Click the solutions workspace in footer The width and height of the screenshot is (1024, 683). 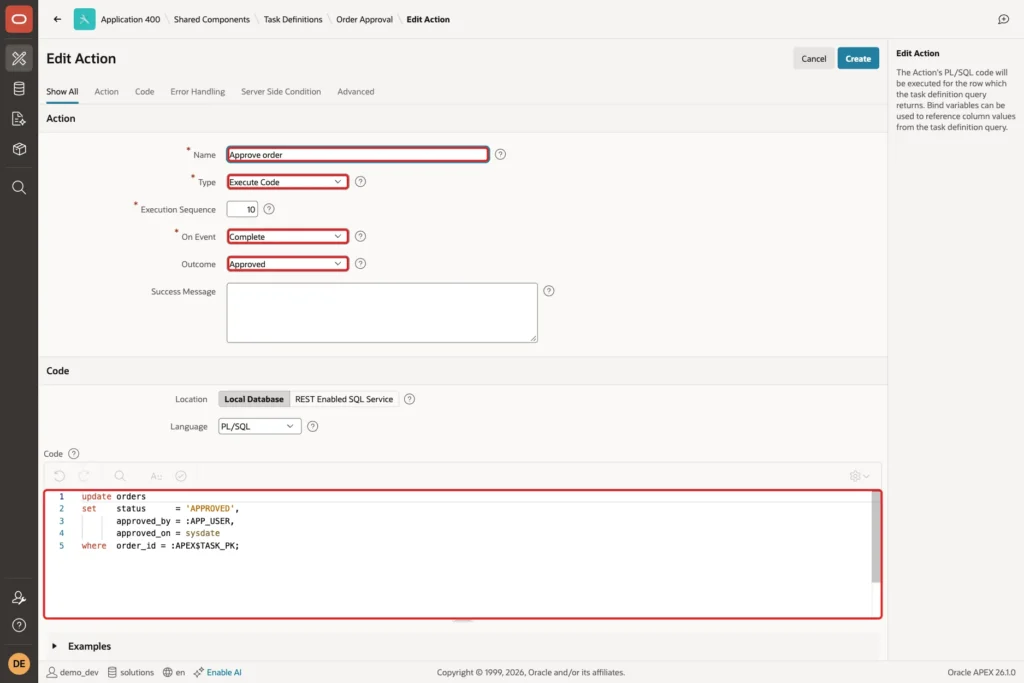[131, 672]
